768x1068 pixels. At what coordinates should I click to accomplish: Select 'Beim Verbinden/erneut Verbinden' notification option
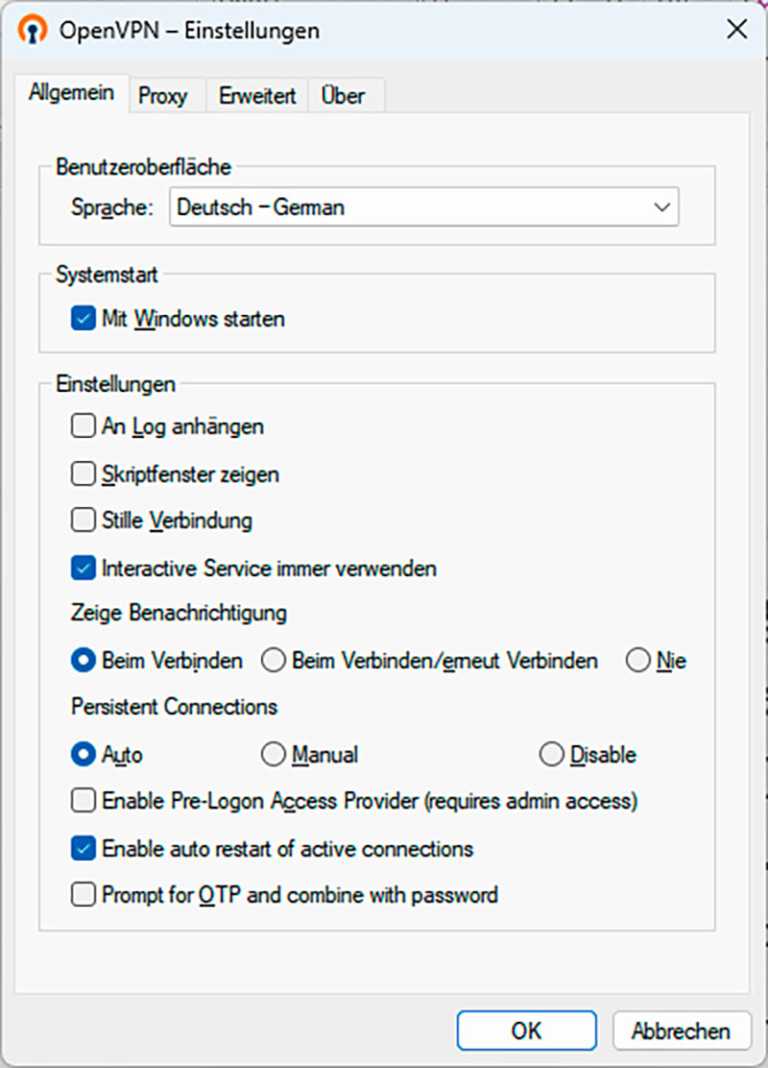tap(272, 660)
